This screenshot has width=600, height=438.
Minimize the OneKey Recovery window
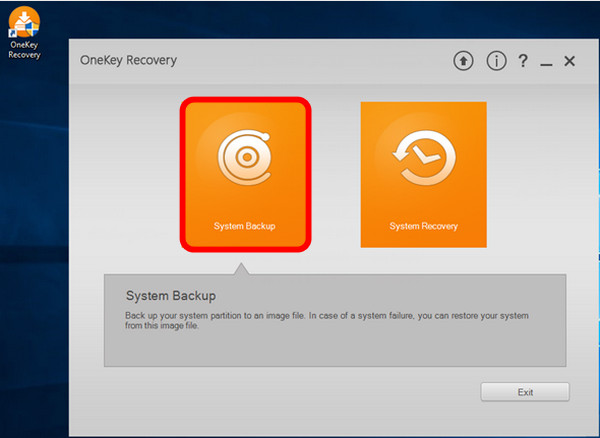pos(546,64)
